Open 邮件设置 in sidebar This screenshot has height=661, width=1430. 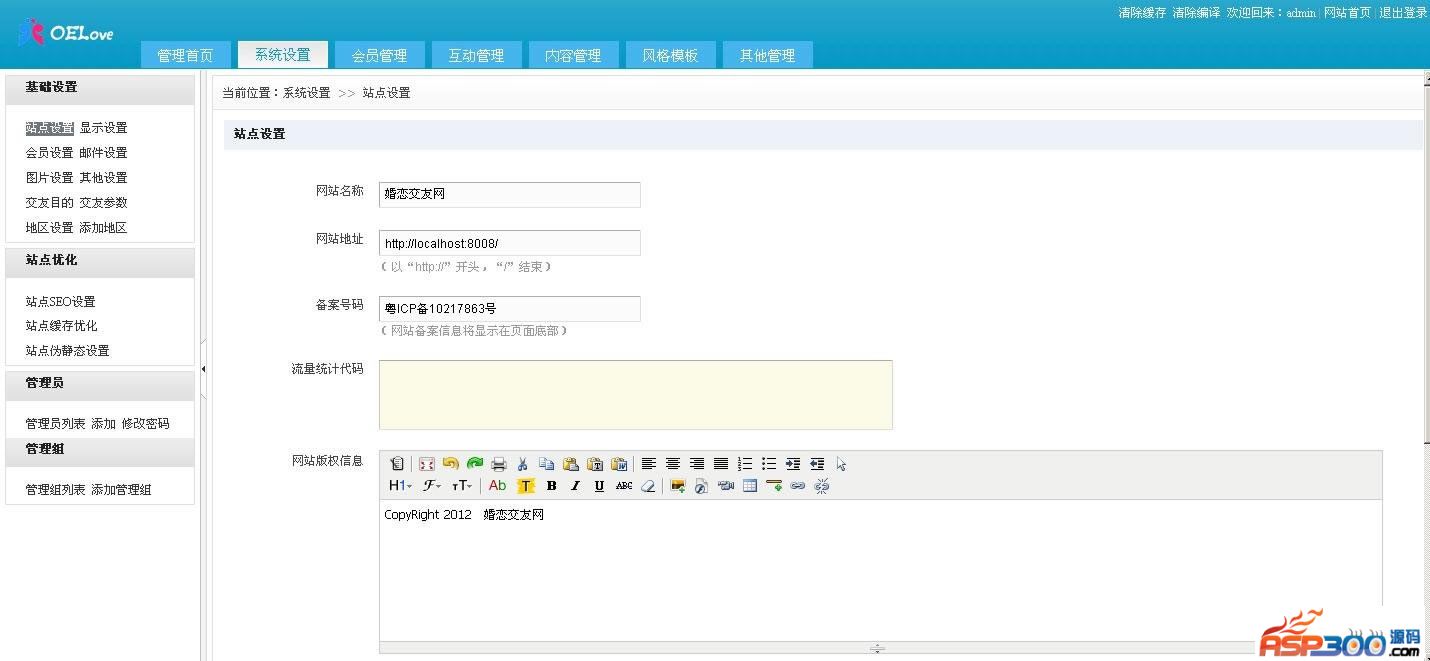tap(104, 153)
